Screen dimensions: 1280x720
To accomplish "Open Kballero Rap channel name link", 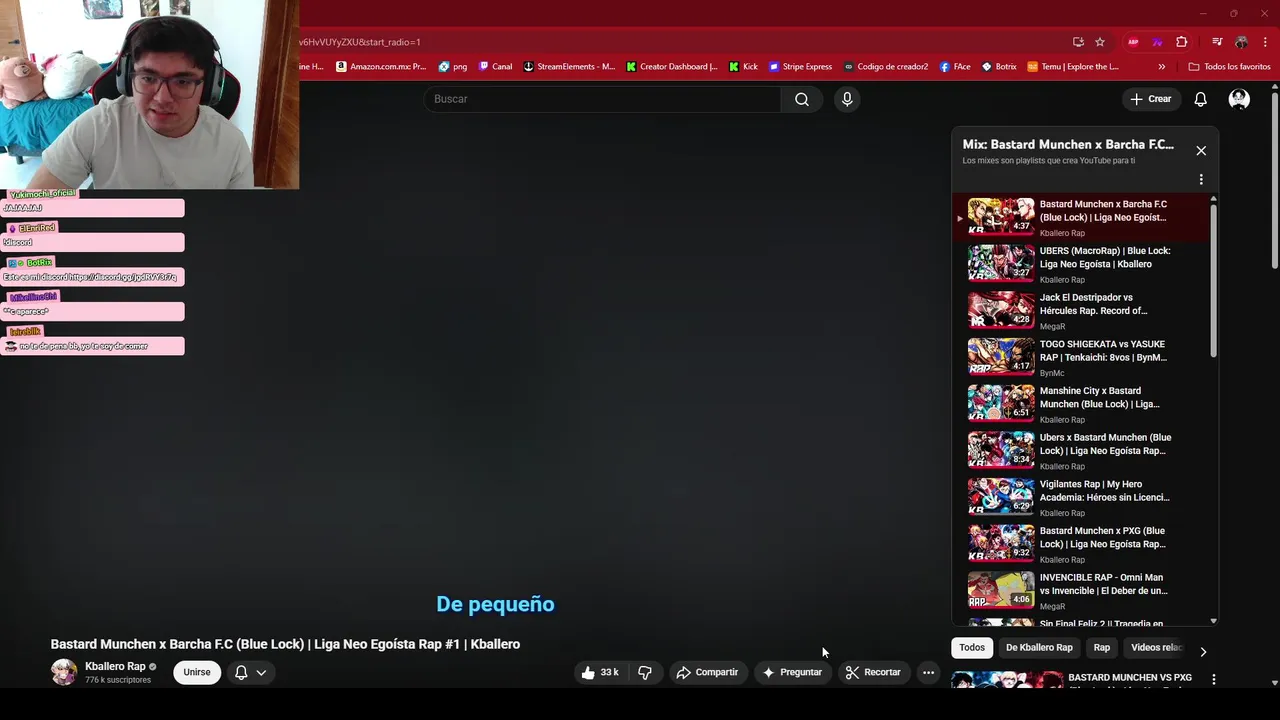I will (115, 666).
